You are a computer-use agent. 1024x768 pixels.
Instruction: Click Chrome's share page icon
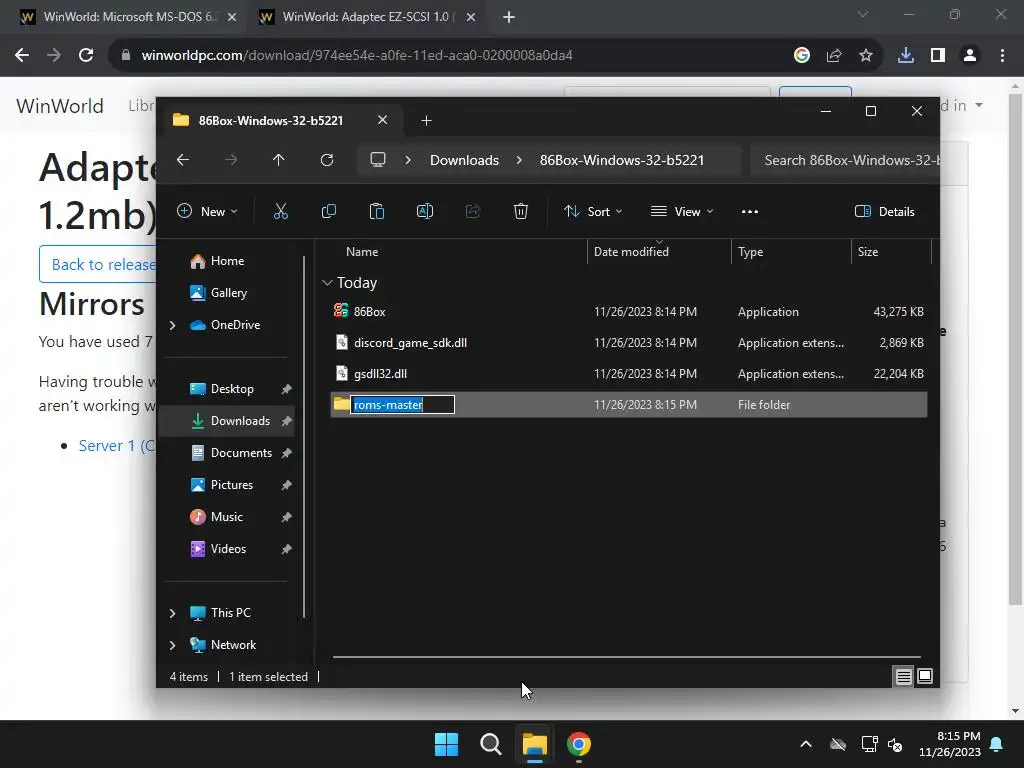coord(834,56)
